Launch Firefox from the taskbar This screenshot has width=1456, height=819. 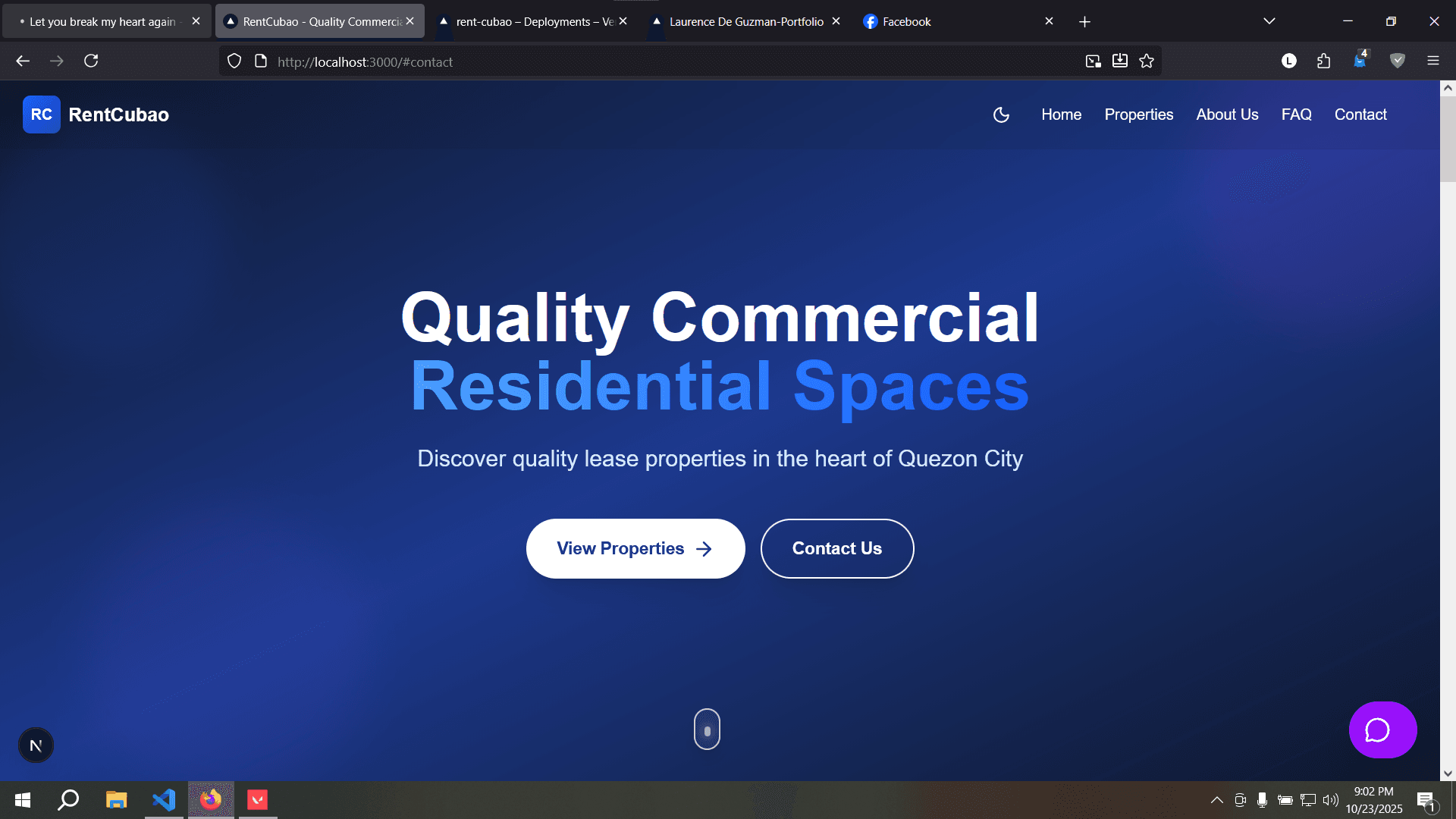(x=211, y=799)
